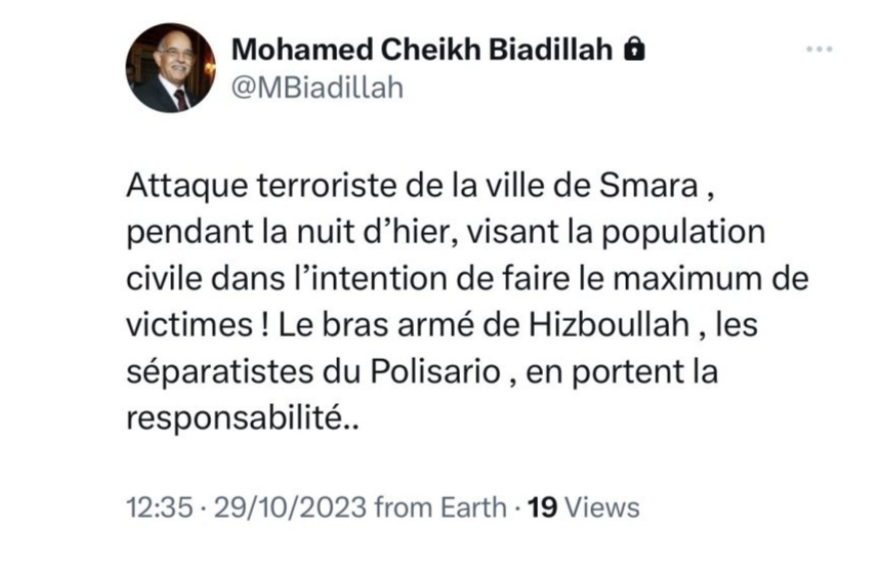The image size is (875, 577).
Task: Click the display name Mohamed Cheikh Biadillah
Action: click(422, 50)
